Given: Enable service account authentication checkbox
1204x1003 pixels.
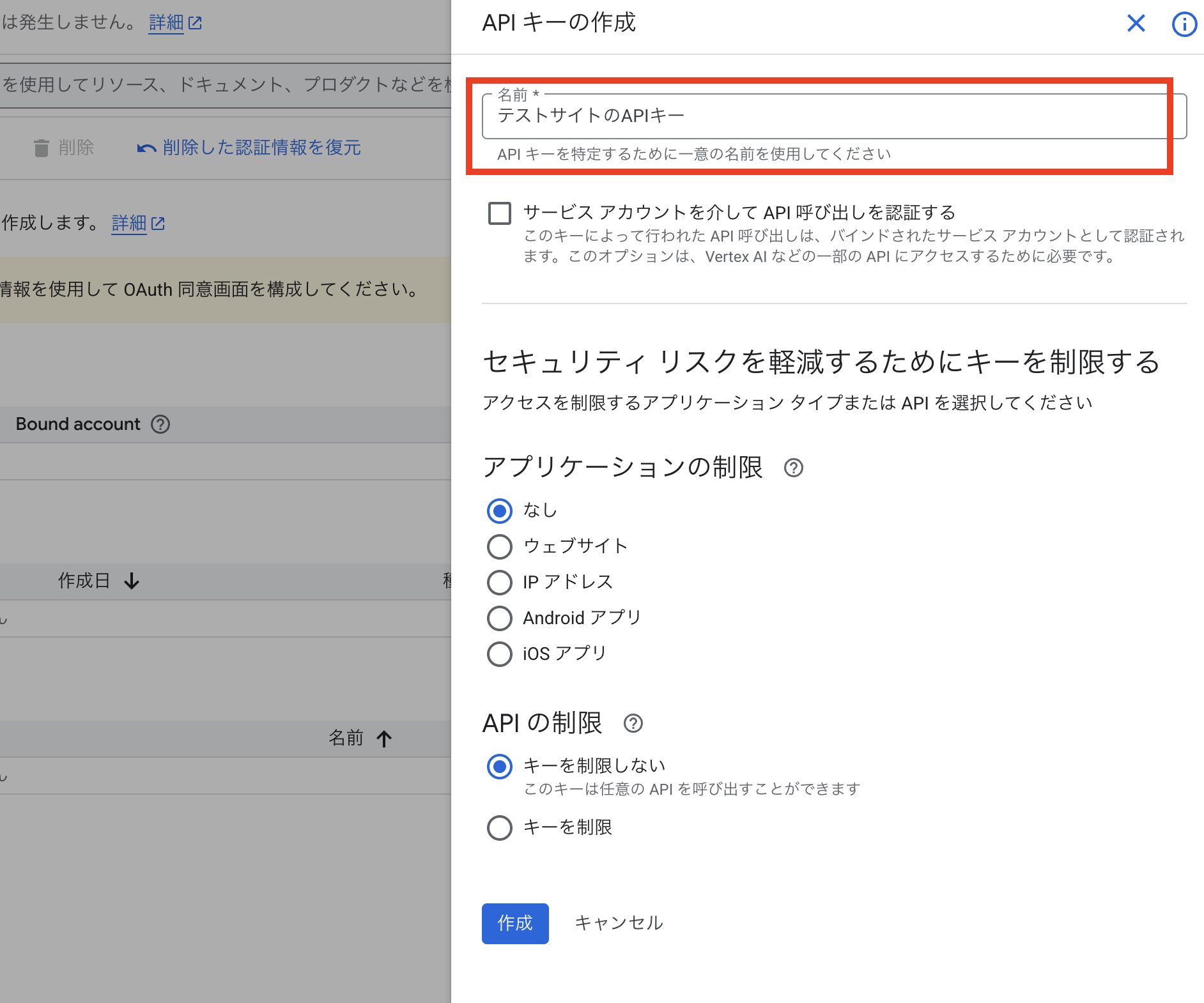Looking at the screenshot, I should [x=500, y=213].
